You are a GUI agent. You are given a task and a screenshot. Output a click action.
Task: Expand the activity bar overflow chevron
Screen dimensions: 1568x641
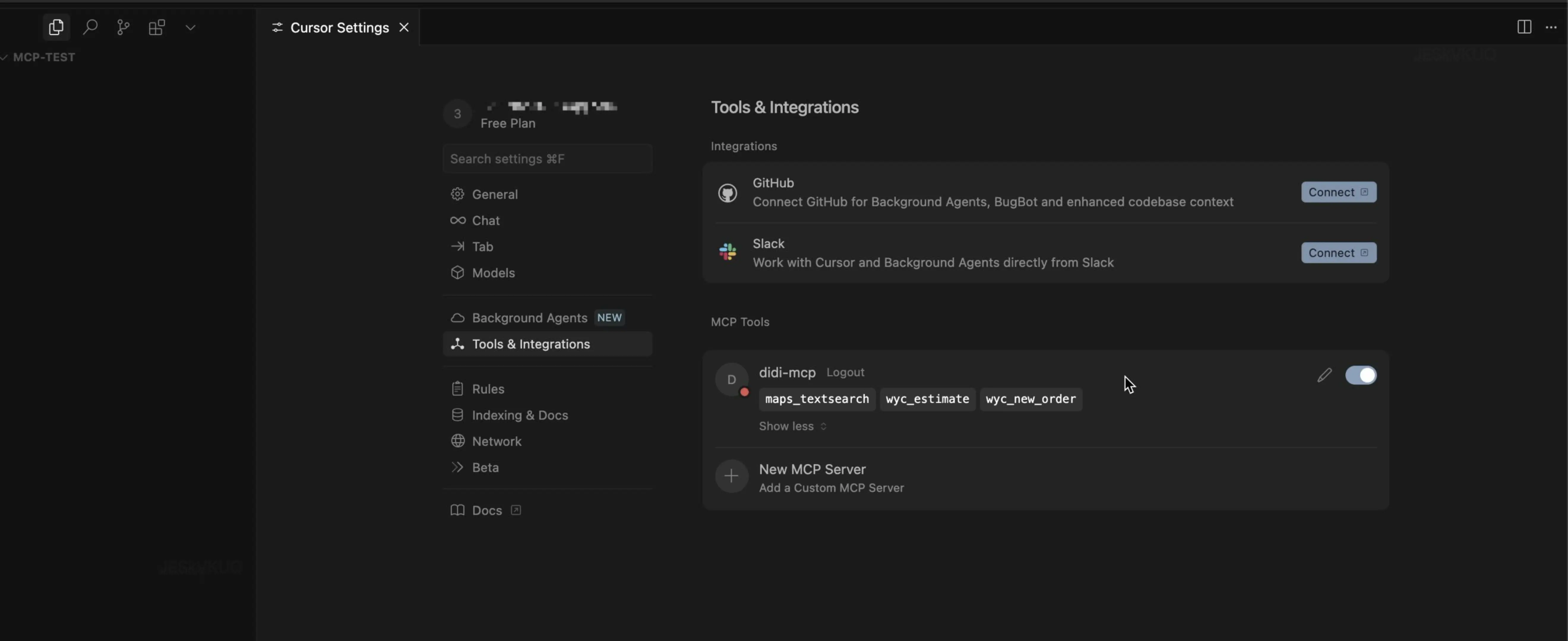(190, 27)
